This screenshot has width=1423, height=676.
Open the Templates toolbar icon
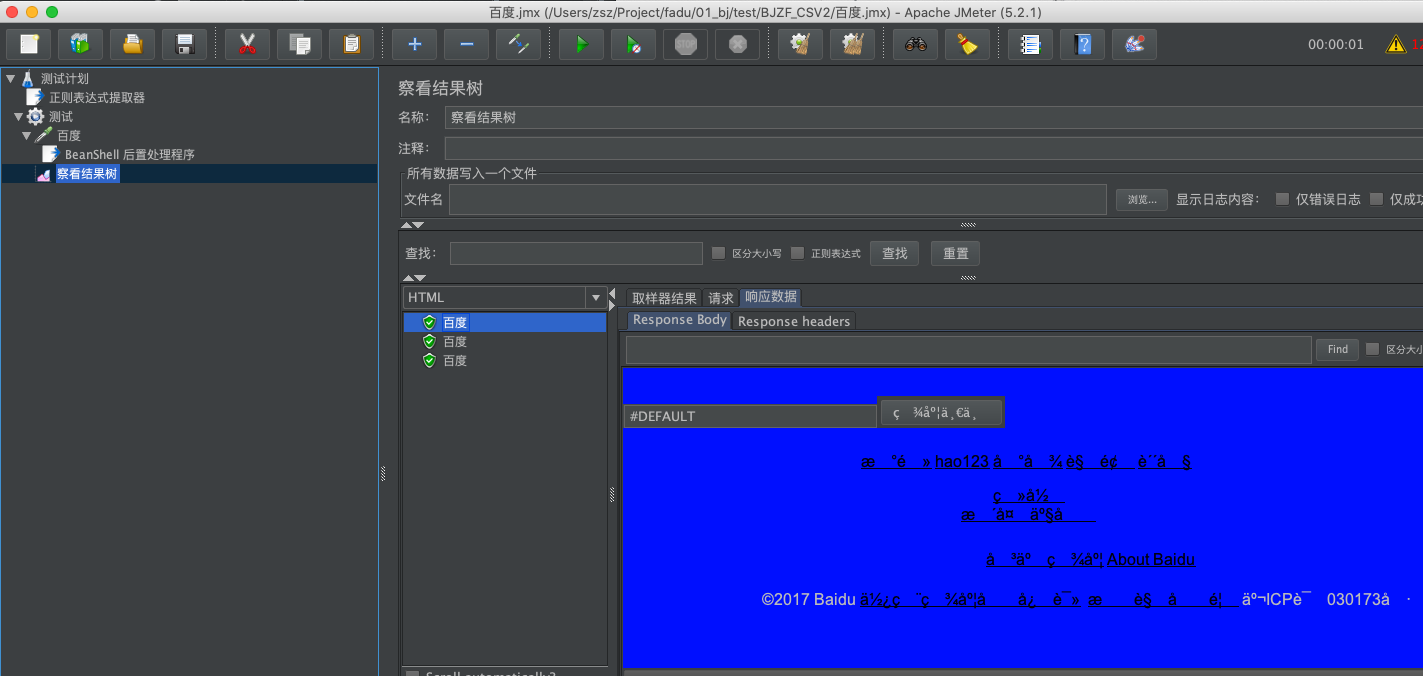81,44
